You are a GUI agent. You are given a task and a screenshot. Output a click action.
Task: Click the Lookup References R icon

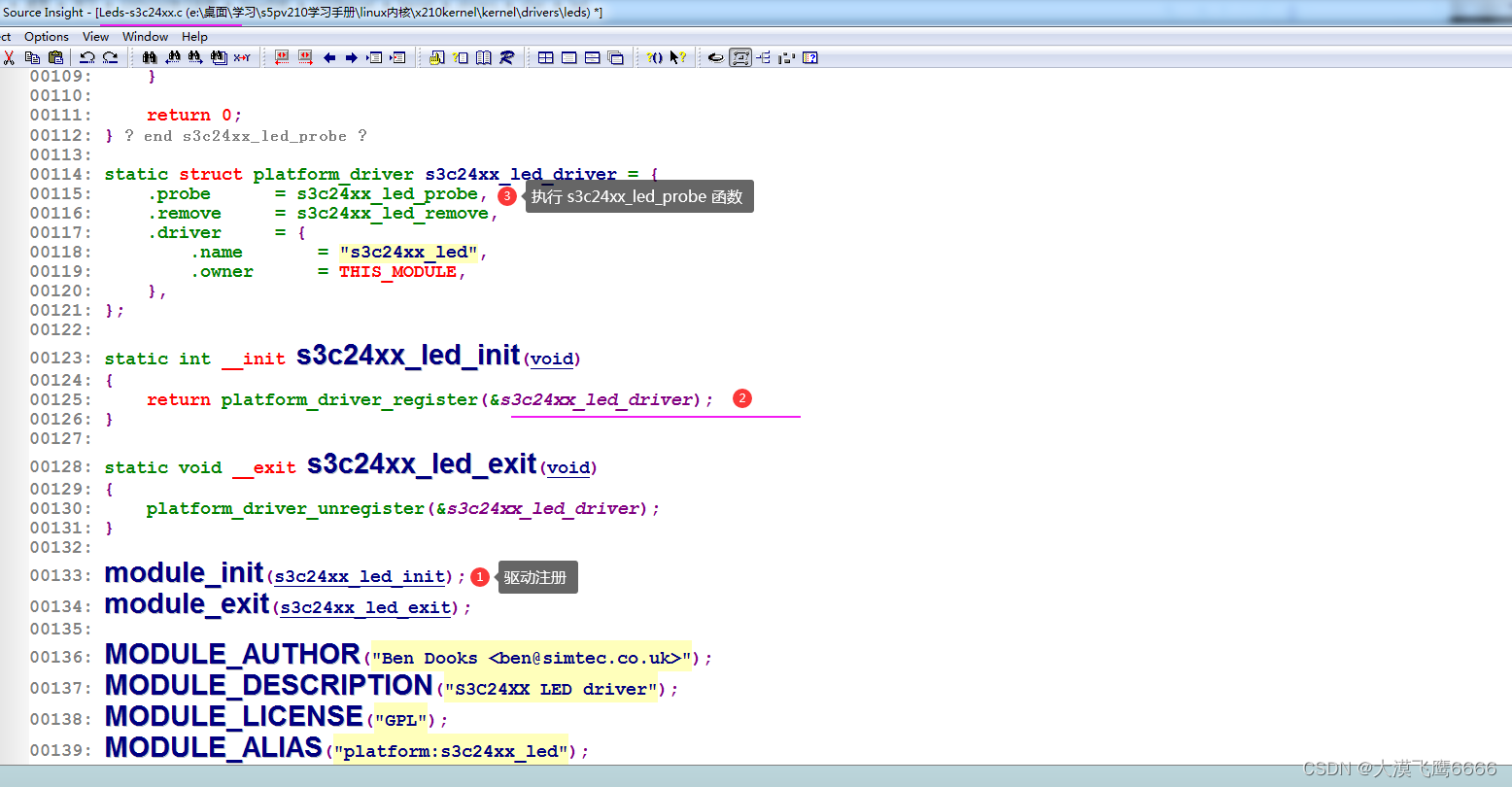pyautogui.click(x=506, y=57)
